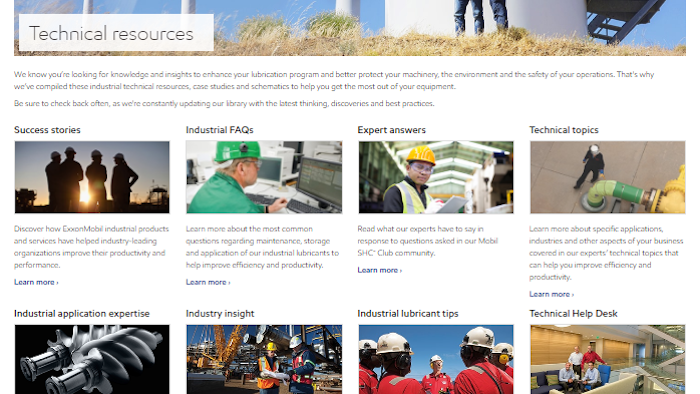Open the Industrial application expertise image
The height and width of the screenshot is (394, 700).
(92, 359)
